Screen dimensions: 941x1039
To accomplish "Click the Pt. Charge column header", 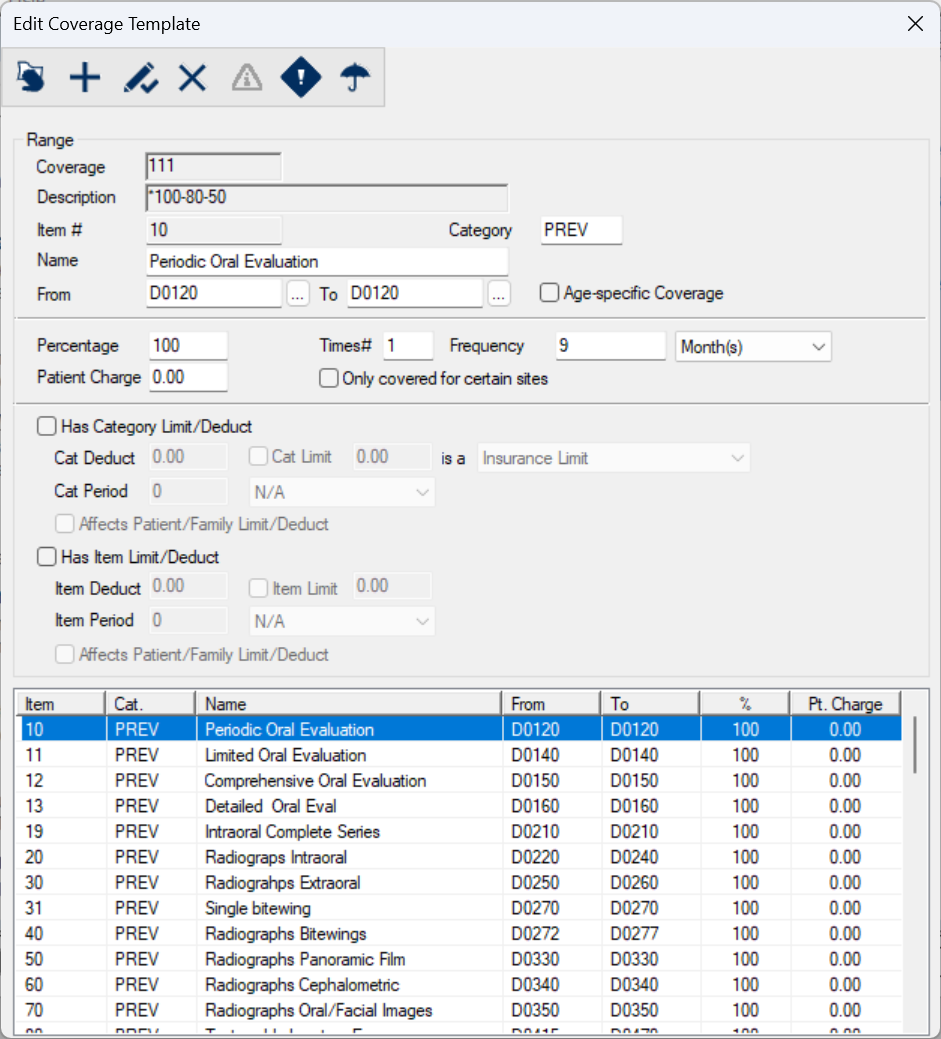I will tap(844, 704).
